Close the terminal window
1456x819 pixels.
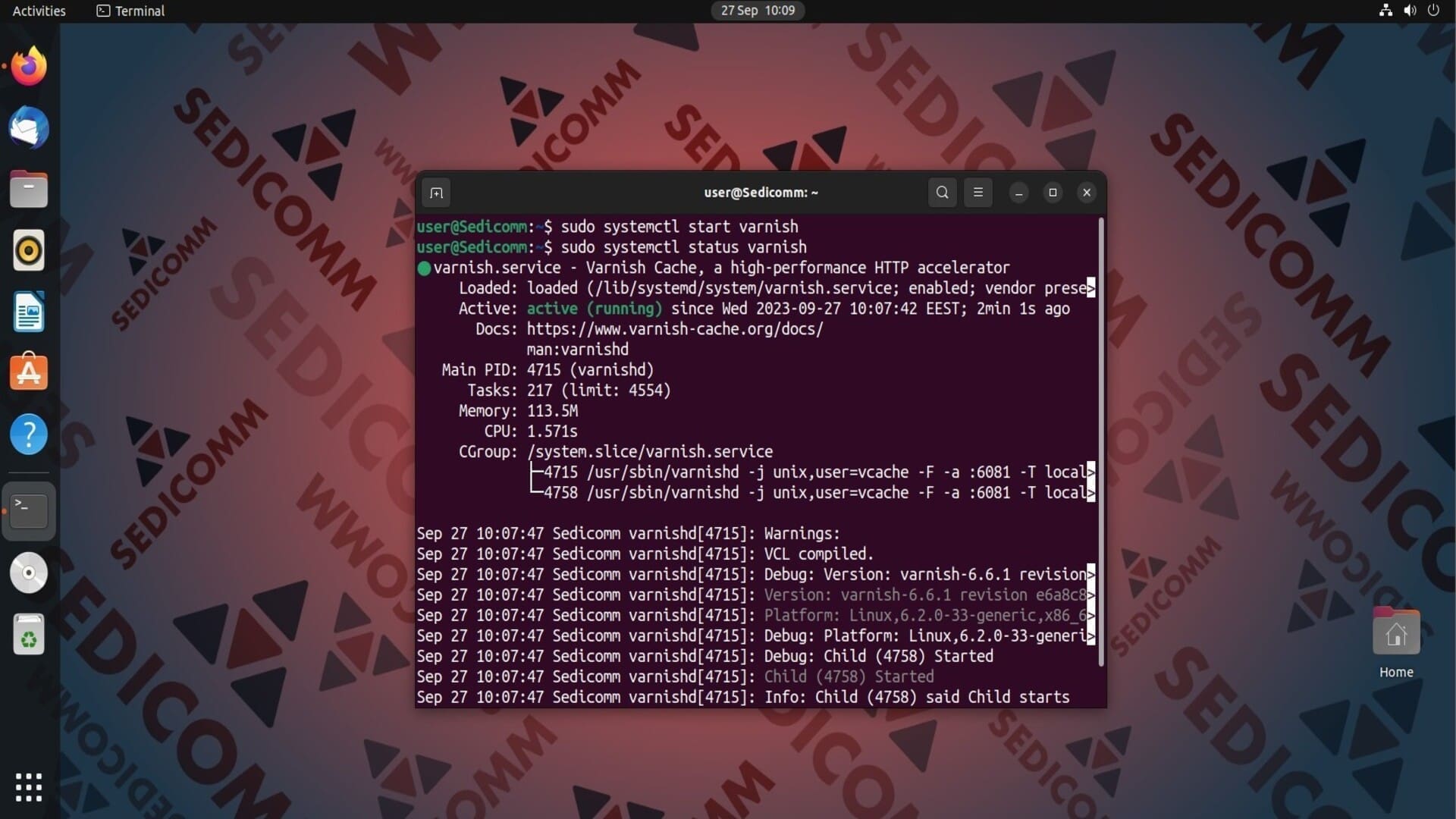pyautogui.click(x=1087, y=193)
